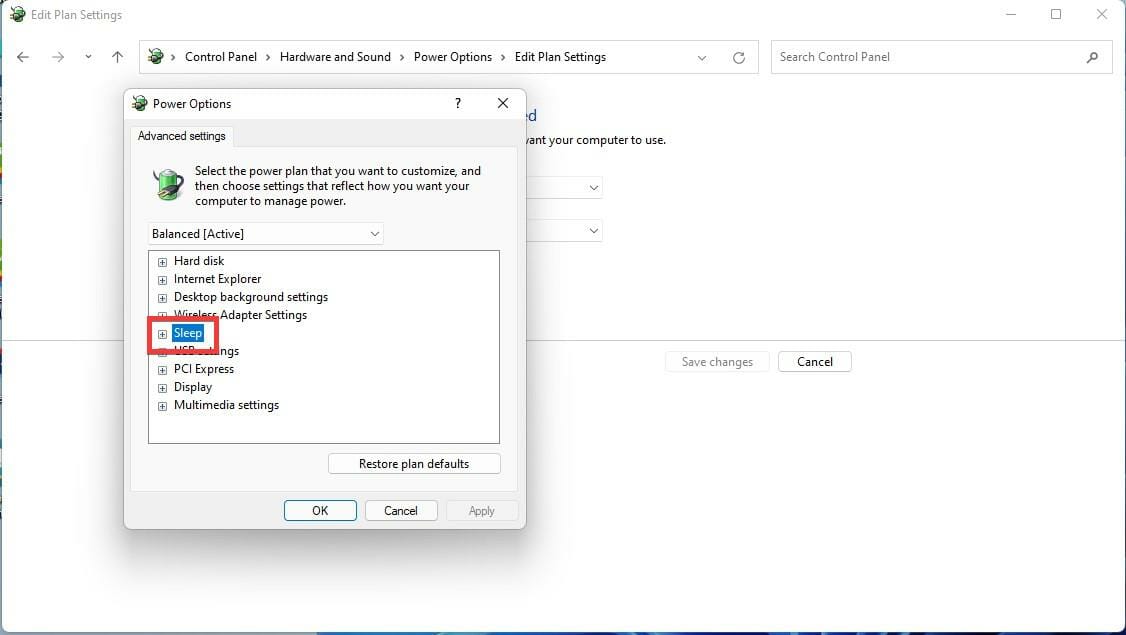The image size is (1126, 635).
Task: Click the up one level arrow
Action: pyautogui.click(x=117, y=57)
